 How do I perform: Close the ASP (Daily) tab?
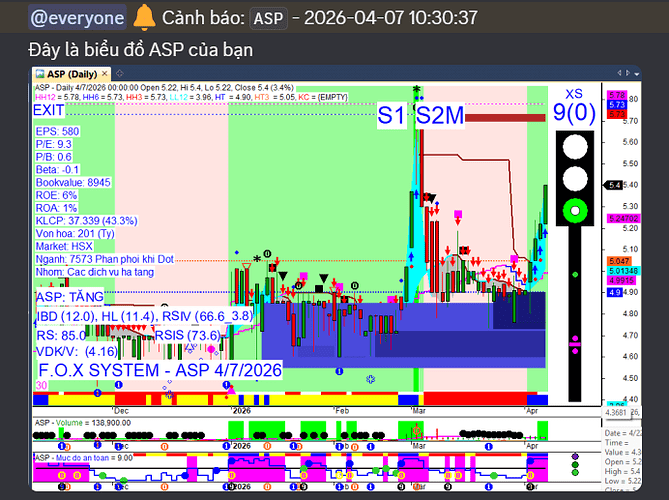click(x=104, y=74)
